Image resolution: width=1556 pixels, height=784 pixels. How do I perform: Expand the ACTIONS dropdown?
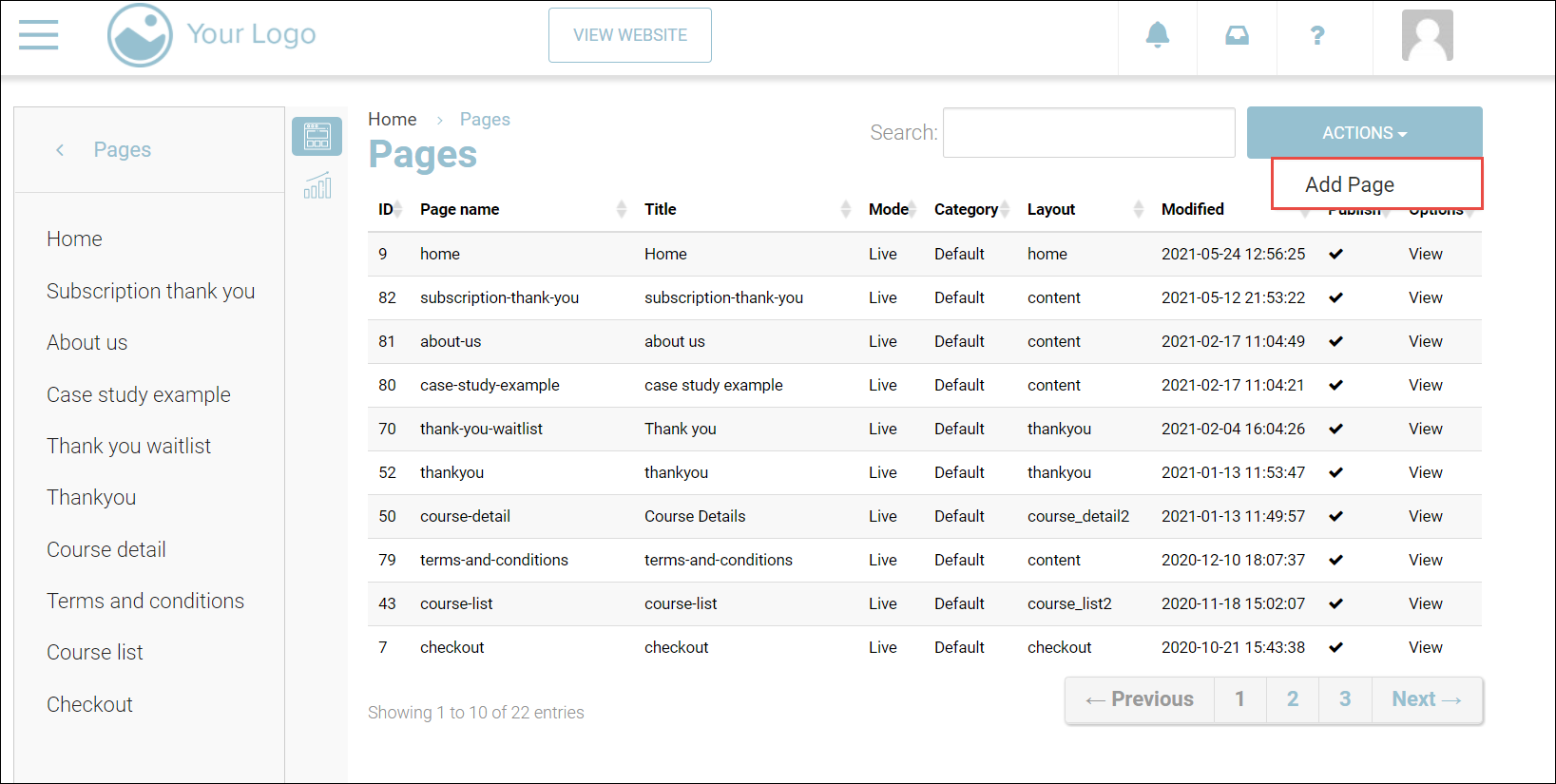pos(1364,133)
